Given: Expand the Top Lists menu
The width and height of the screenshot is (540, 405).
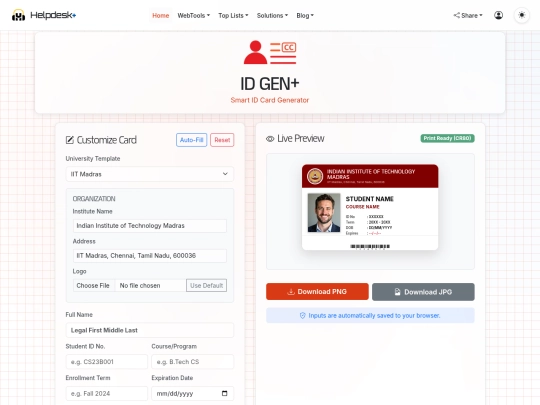Looking at the screenshot, I should tap(233, 15).
